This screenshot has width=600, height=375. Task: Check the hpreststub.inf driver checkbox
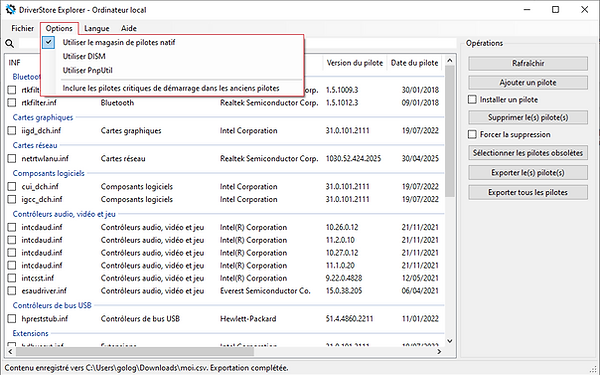click(x=12, y=319)
